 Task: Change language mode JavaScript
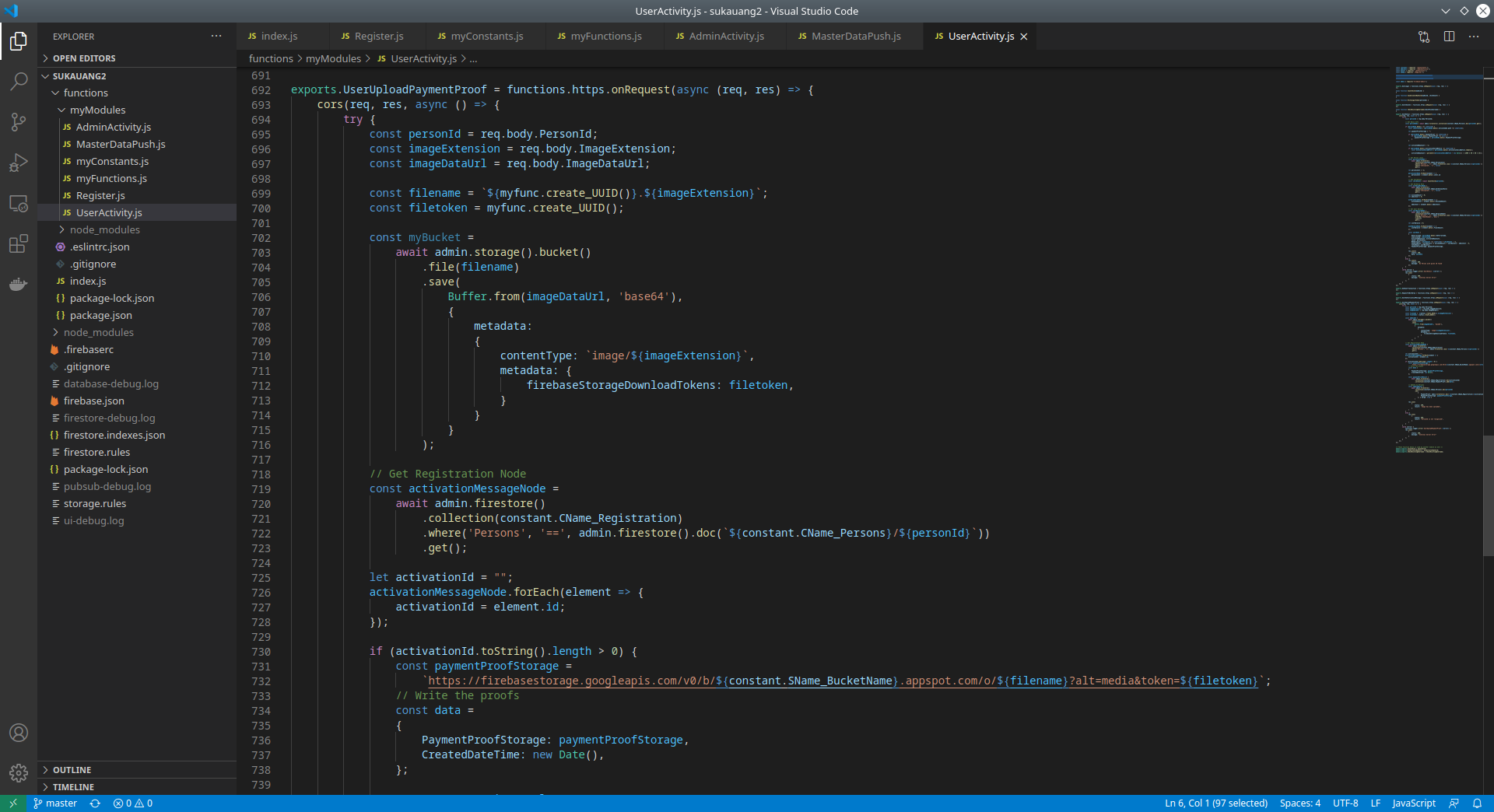point(1414,803)
